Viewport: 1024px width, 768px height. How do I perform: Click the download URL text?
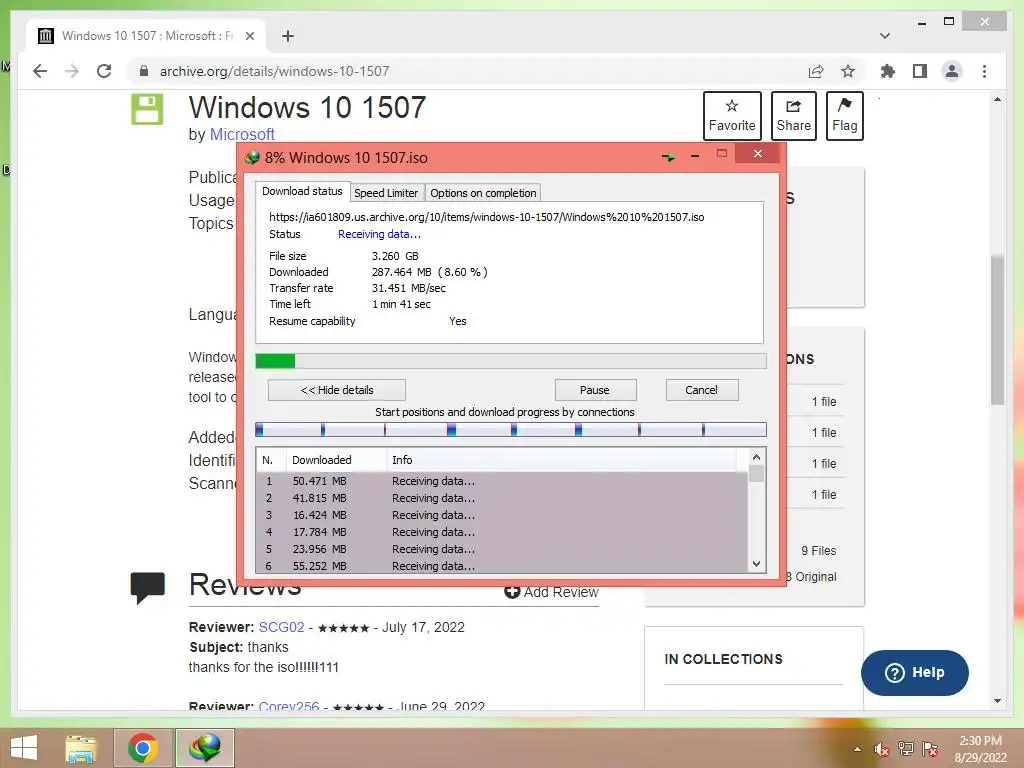coord(487,217)
